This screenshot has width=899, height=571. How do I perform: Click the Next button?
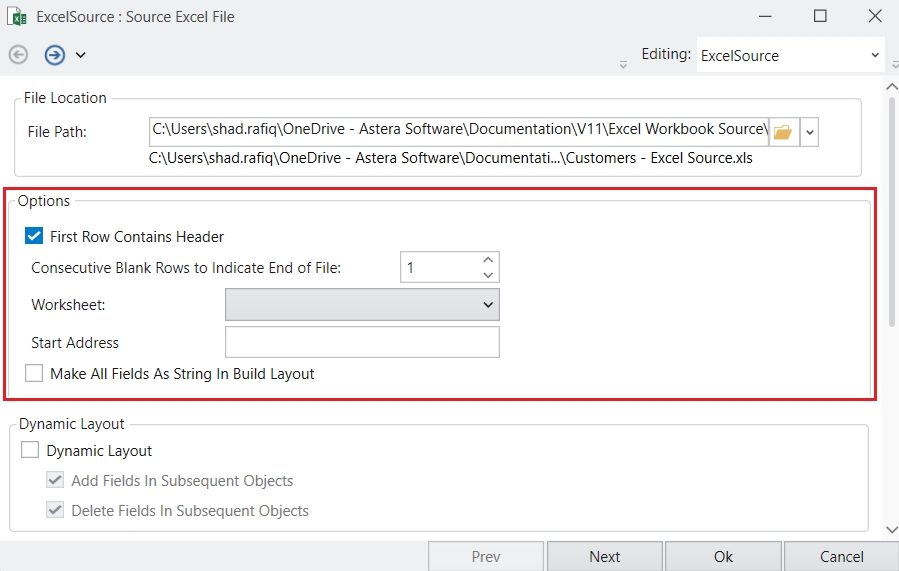coord(605,556)
